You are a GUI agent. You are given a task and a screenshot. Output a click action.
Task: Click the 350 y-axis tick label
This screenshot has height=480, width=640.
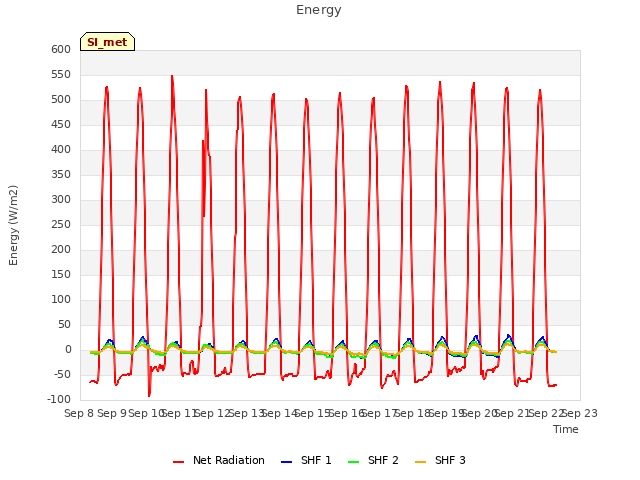pos(61,175)
